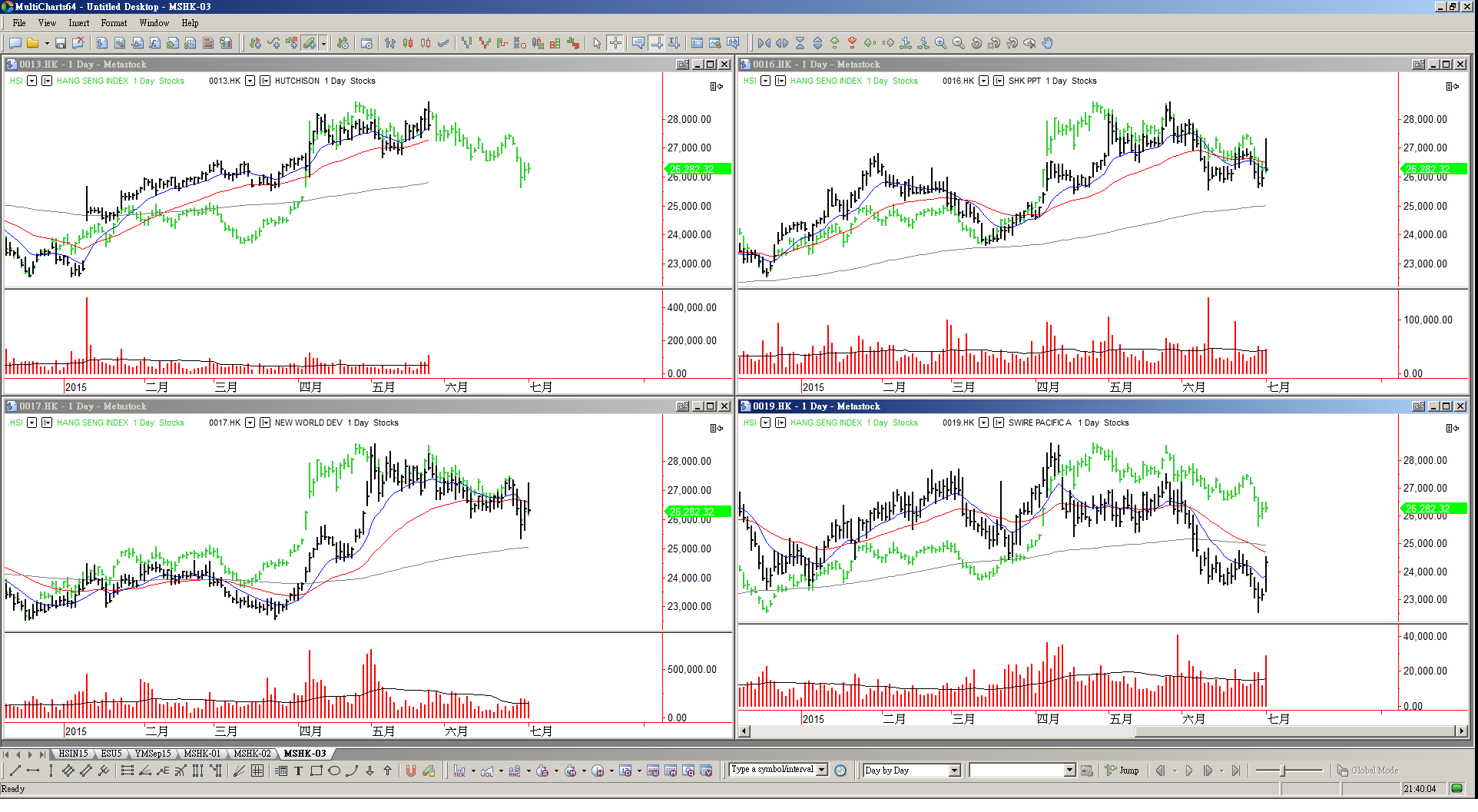Select the hand pan tool
1478x812 pixels.
(x=1047, y=44)
